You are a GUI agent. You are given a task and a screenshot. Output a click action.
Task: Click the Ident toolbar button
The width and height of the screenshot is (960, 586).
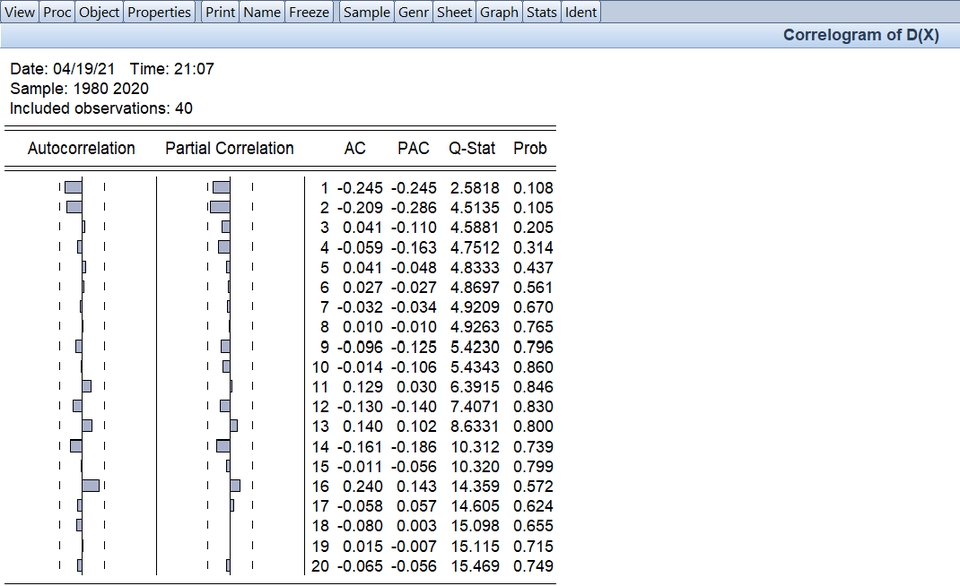581,12
